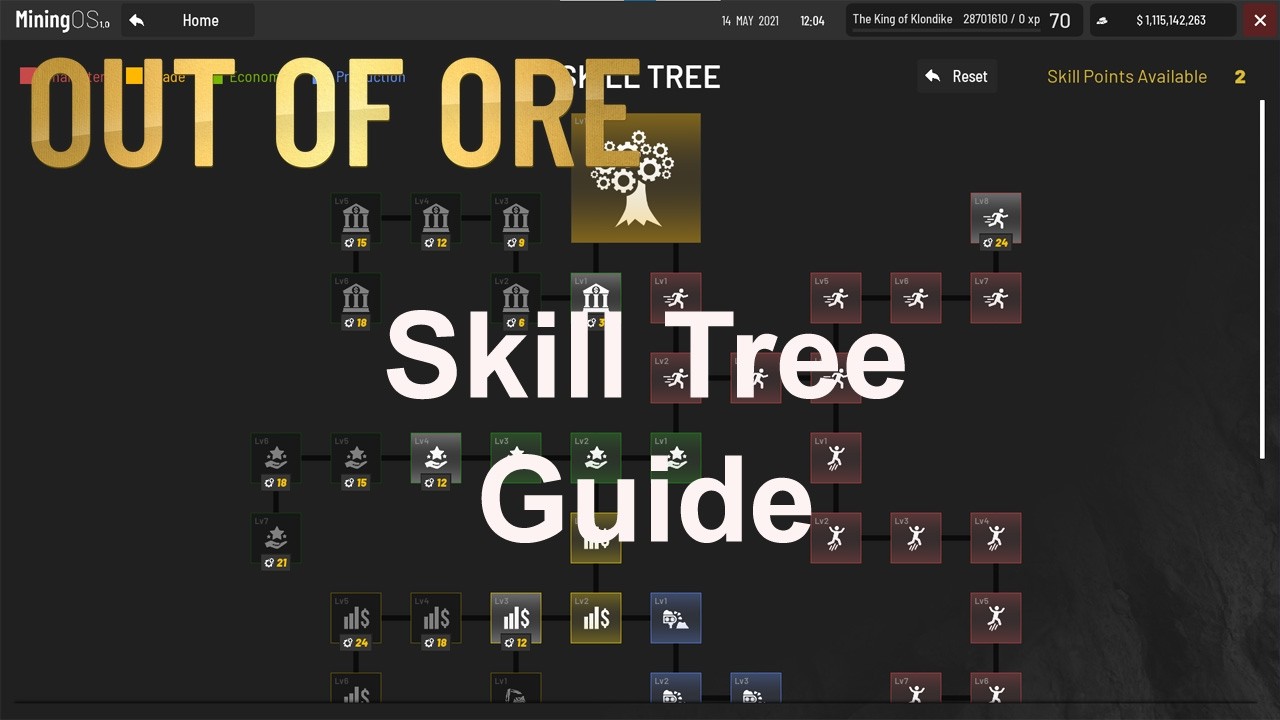Click the Skill Points Available label
The height and width of the screenshot is (720, 1280).
pyautogui.click(x=1127, y=76)
